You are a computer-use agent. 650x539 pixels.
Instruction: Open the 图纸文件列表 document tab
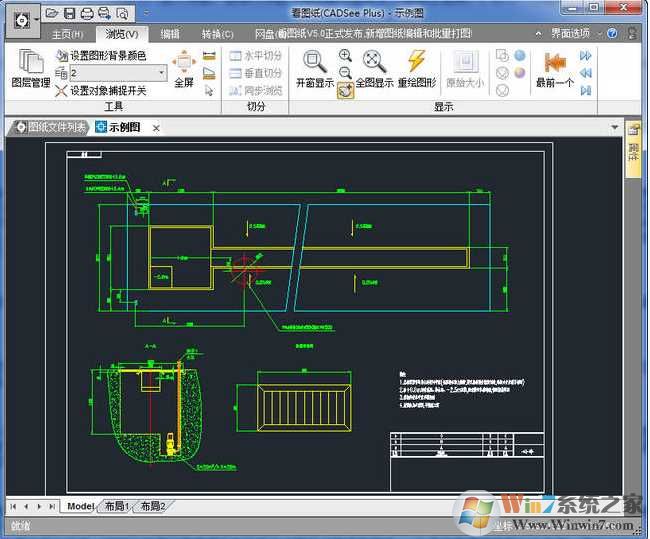point(49,128)
